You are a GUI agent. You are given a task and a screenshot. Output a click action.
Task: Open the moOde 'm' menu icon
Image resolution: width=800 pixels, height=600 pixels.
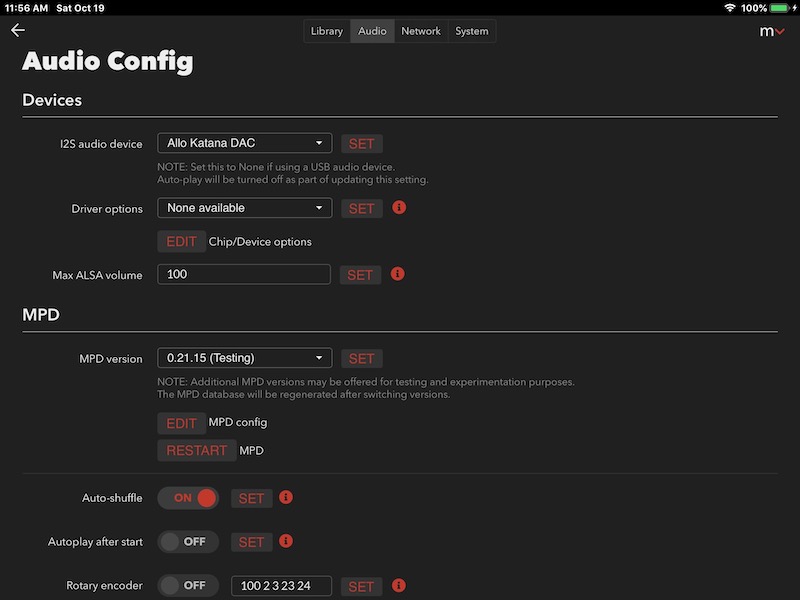click(x=771, y=32)
